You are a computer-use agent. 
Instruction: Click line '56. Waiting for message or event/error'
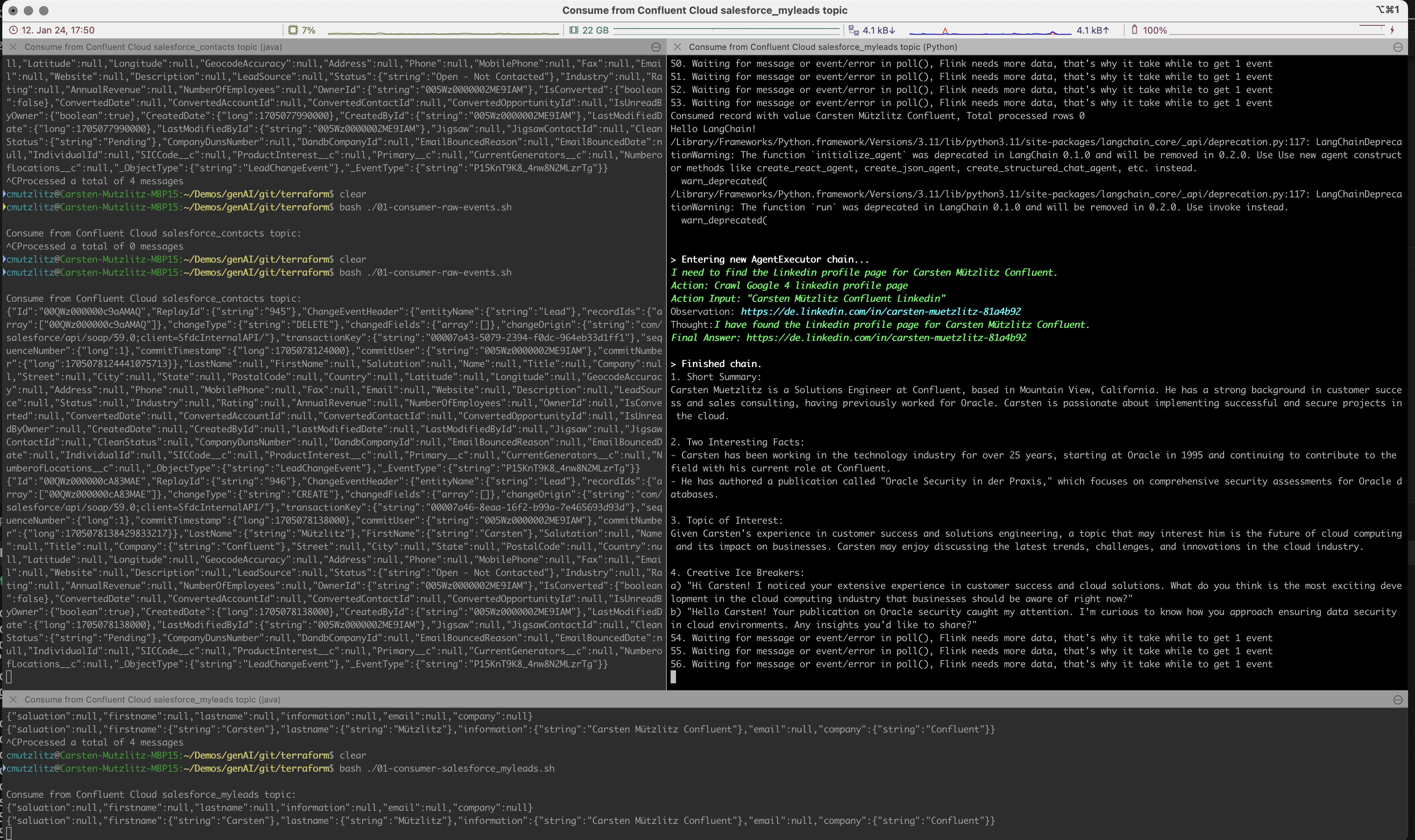[971, 664]
